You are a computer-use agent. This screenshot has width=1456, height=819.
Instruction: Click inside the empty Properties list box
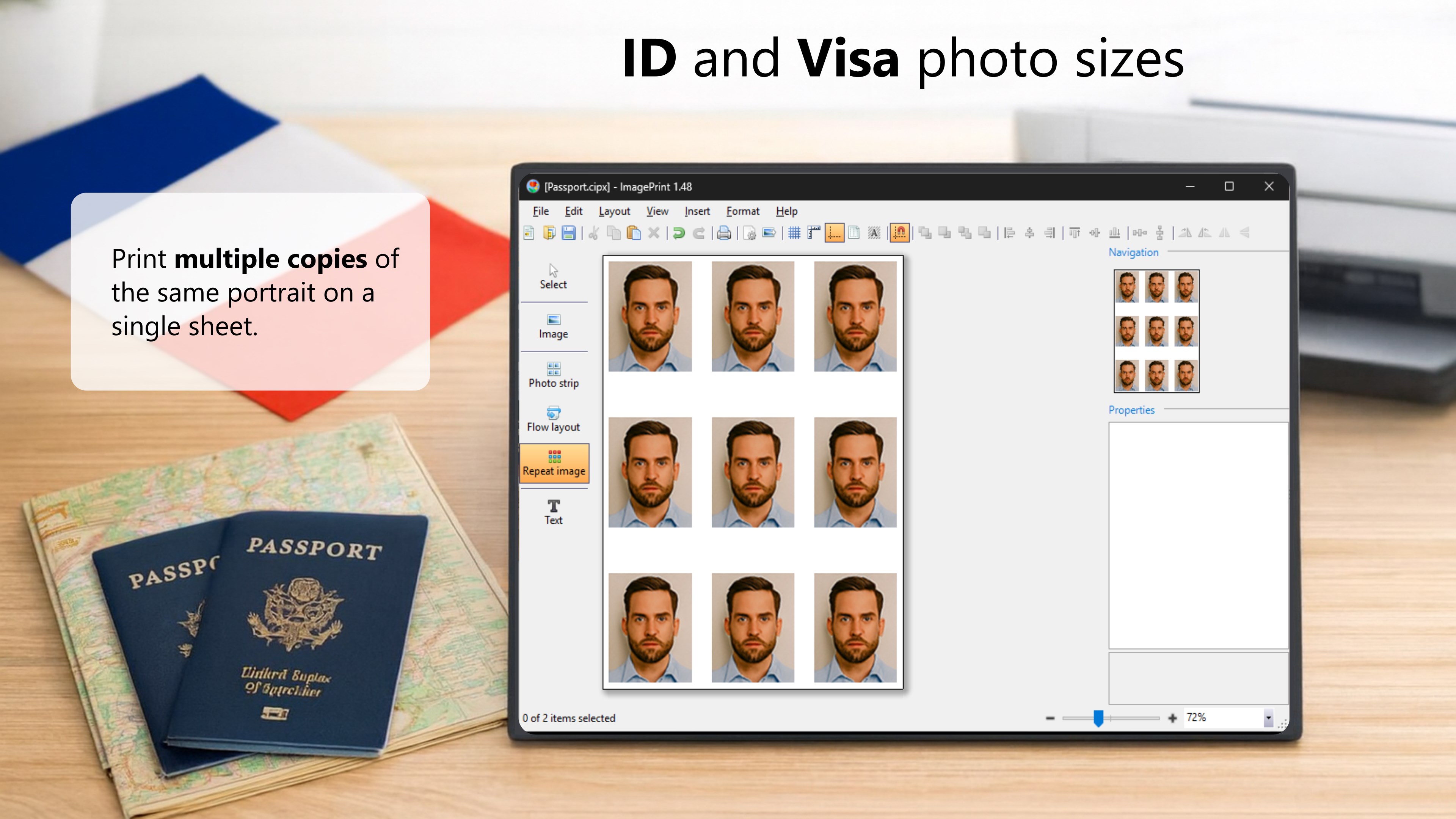[x=1198, y=535]
